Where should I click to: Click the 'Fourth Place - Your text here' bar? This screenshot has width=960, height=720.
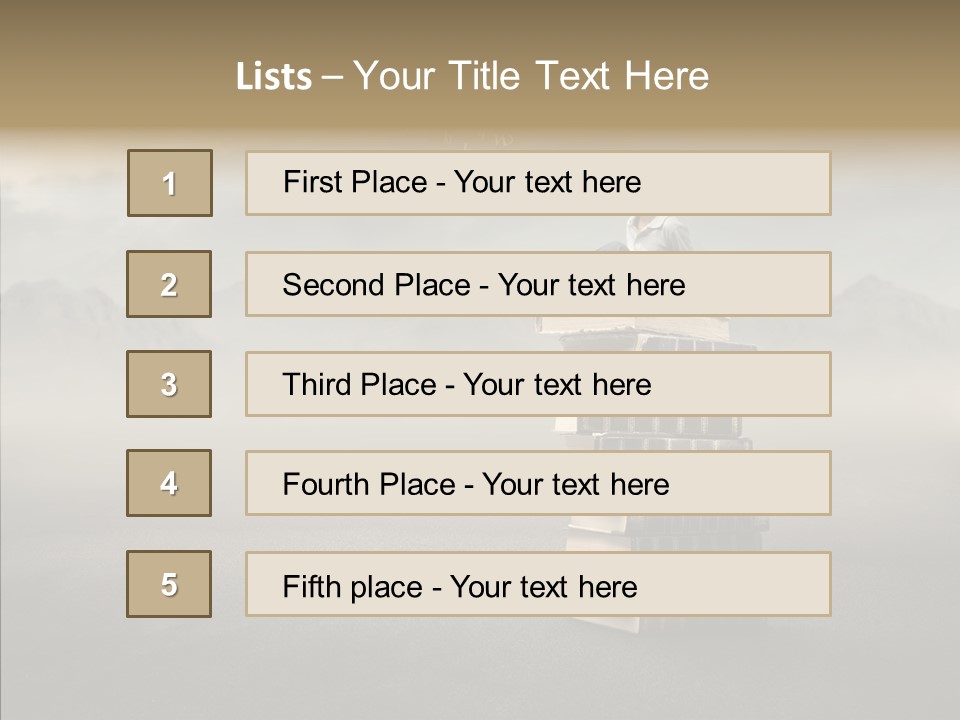coord(538,483)
